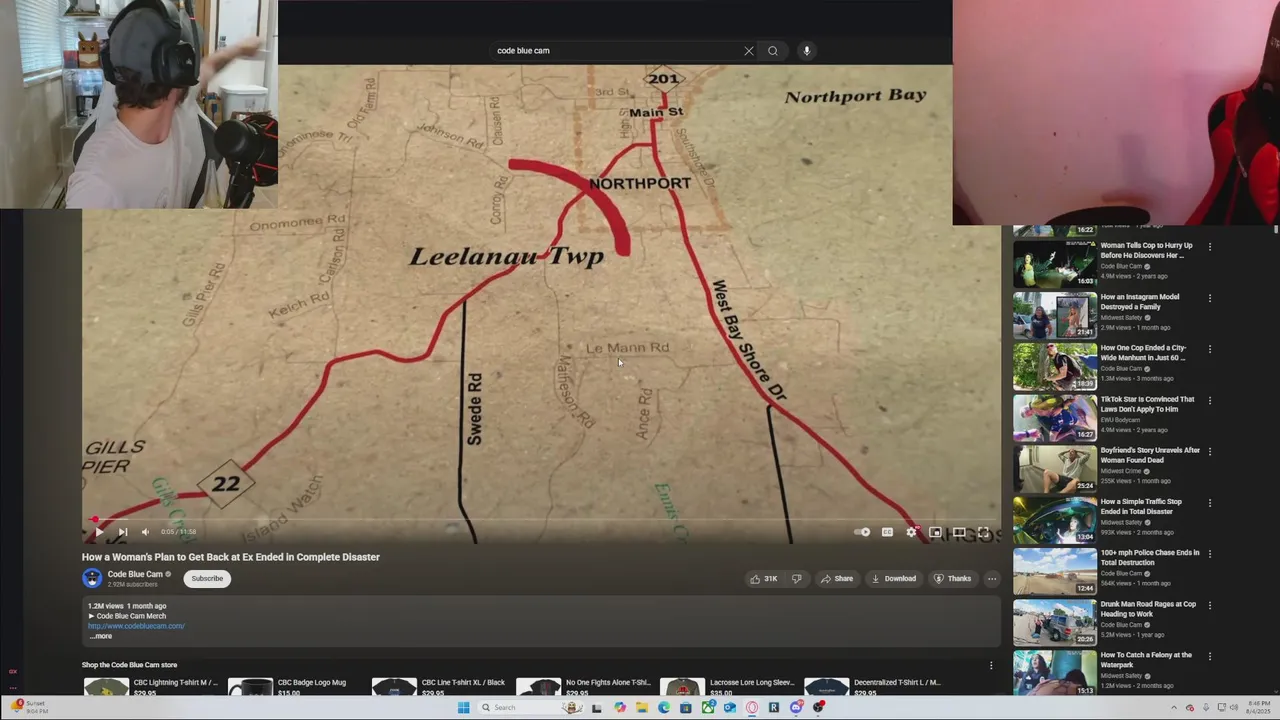Open options menu for Police Chase video

(x=1209, y=554)
